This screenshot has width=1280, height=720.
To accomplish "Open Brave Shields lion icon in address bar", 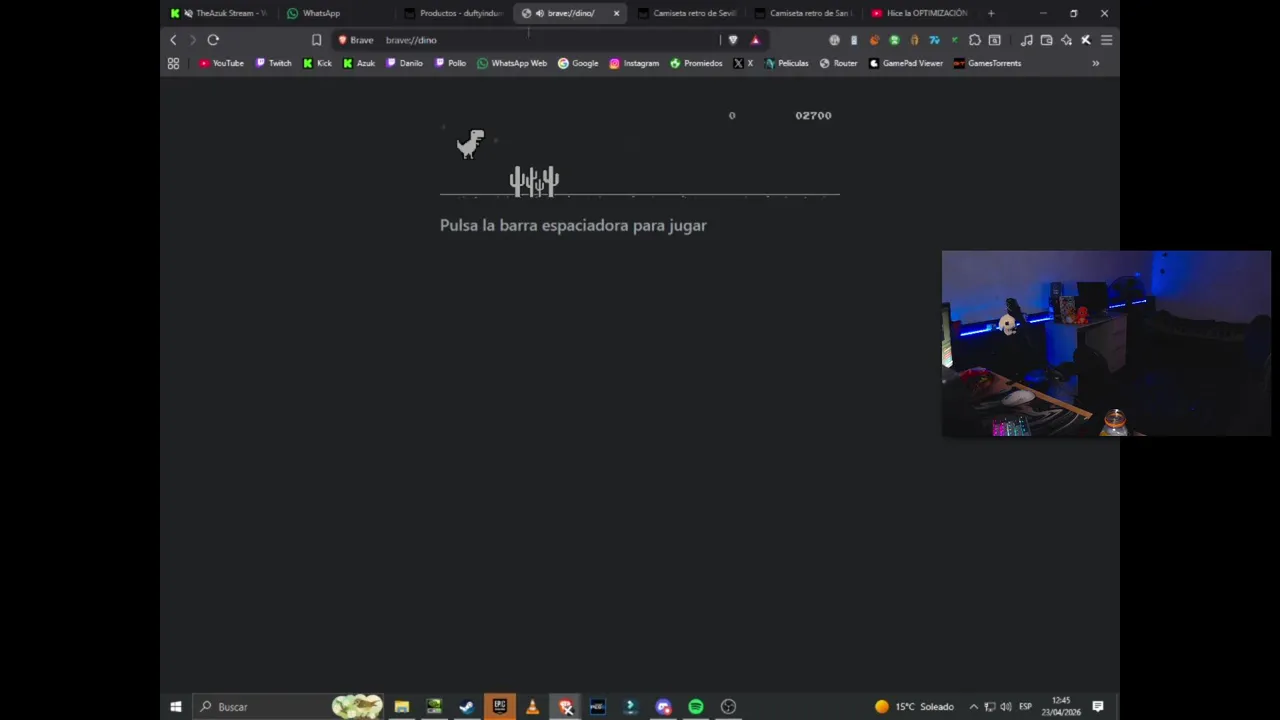I will 733,40.
